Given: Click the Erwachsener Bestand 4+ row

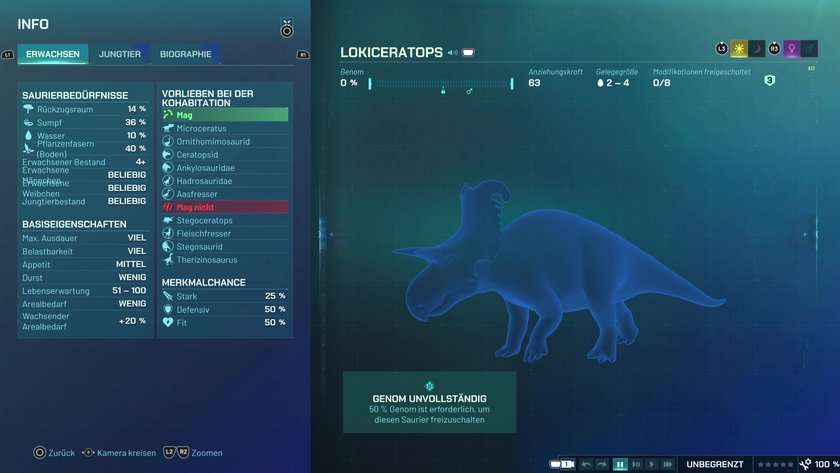Looking at the screenshot, I should [x=84, y=162].
